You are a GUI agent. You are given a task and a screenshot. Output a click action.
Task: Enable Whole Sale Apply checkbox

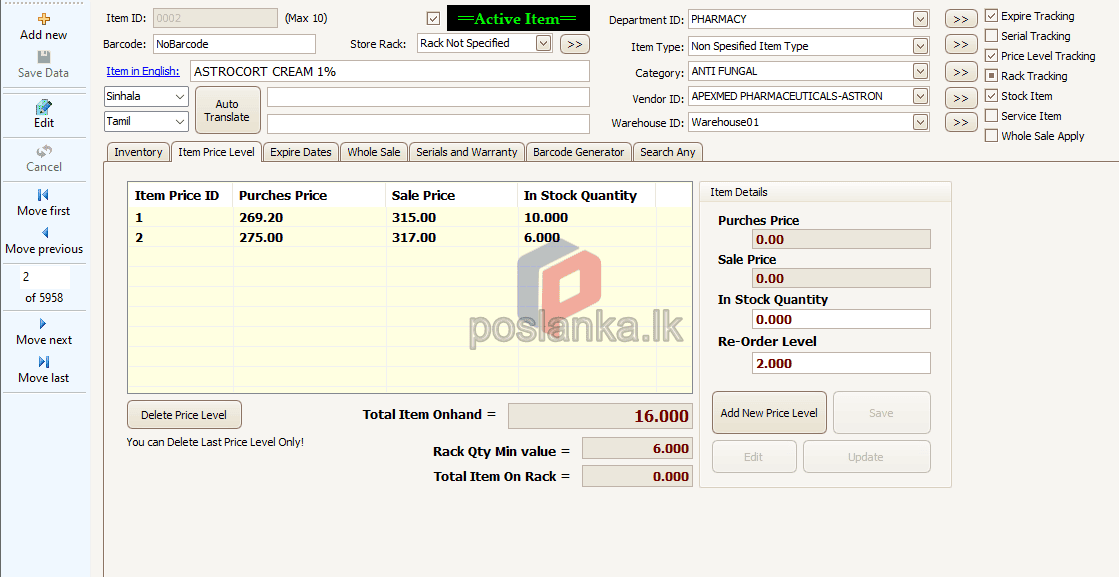(991, 136)
